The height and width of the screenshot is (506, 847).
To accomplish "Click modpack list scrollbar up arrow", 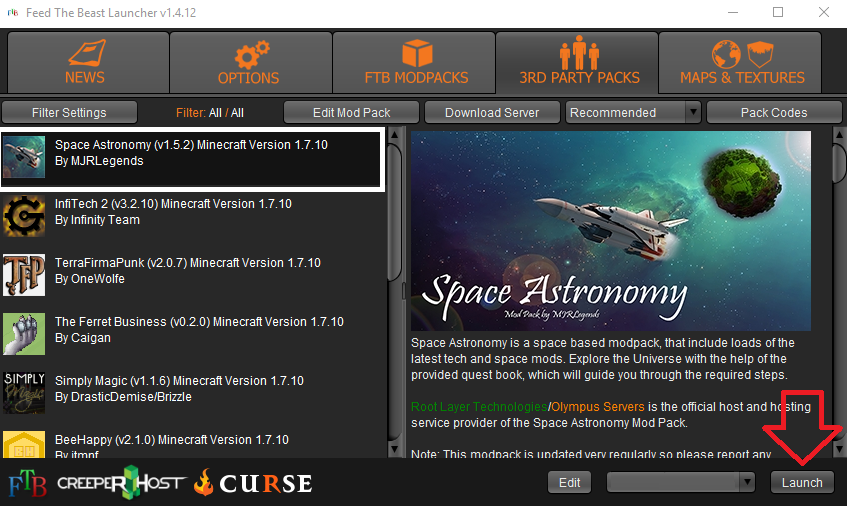I will [x=394, y=134].
